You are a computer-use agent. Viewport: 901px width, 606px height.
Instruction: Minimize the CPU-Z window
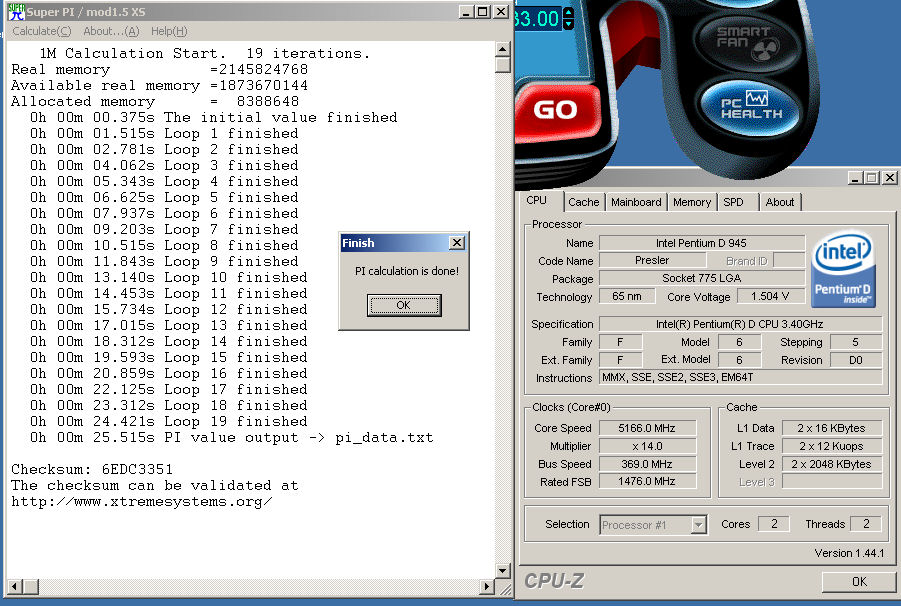(x=855, y=179)
